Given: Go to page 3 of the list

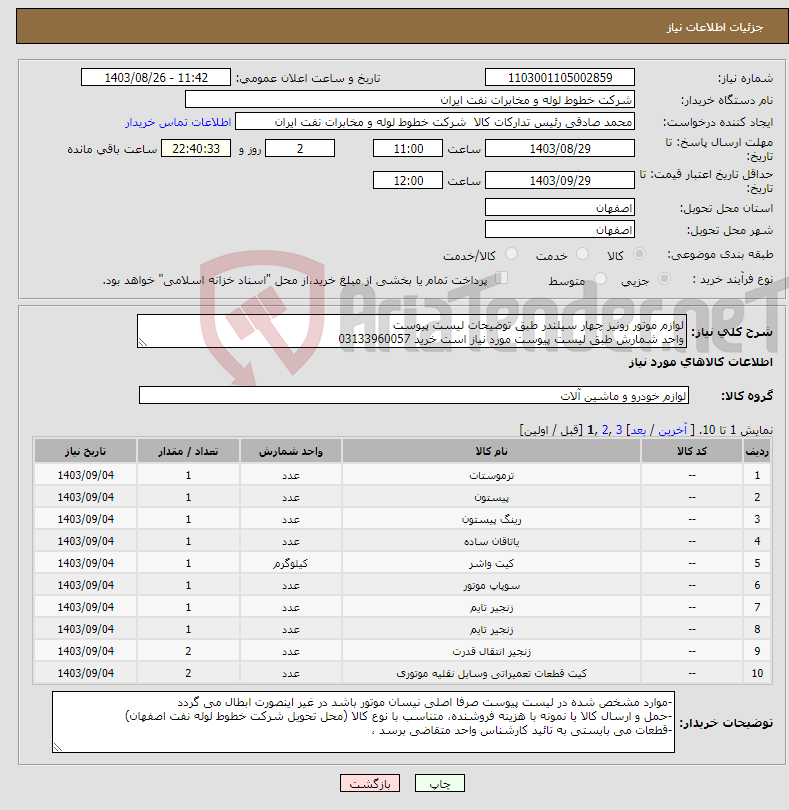Looking at the screenshot, I should (x=618, y=430).
